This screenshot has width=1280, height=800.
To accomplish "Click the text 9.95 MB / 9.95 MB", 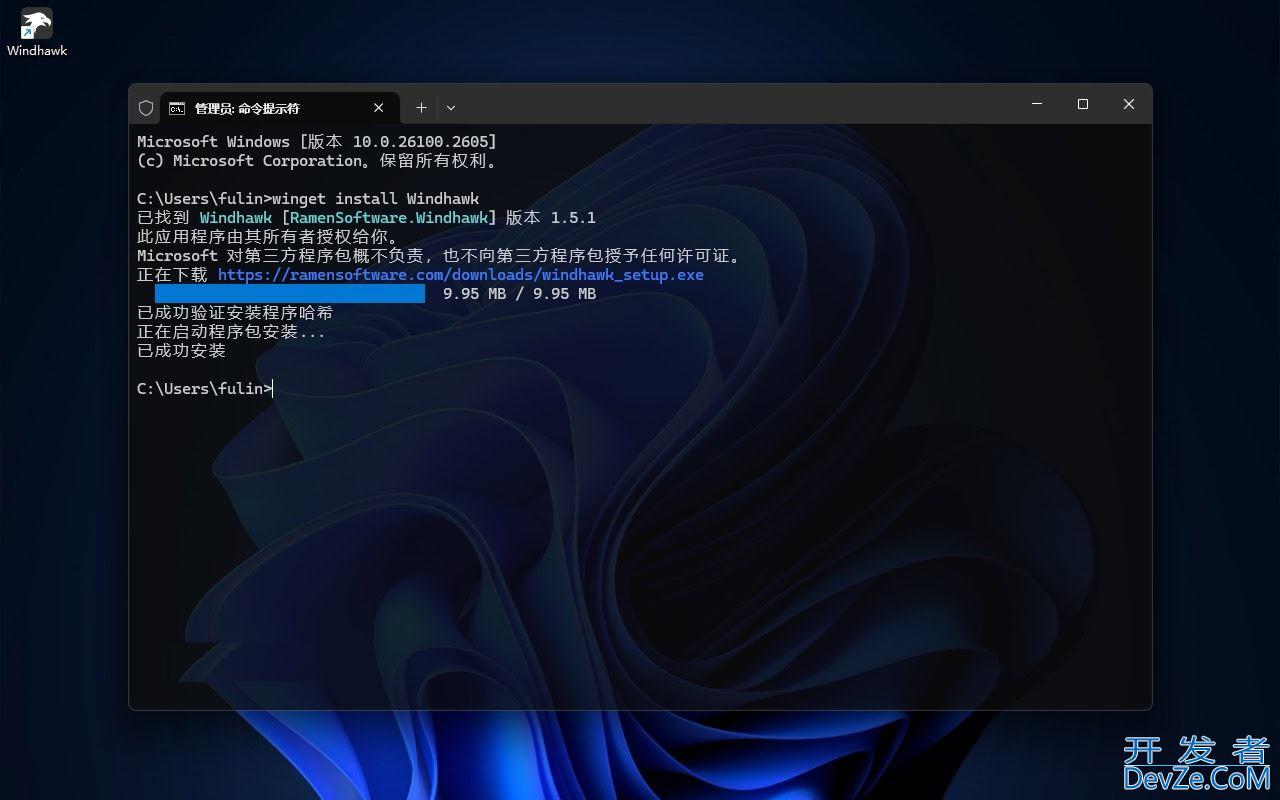I will point(520,294).
